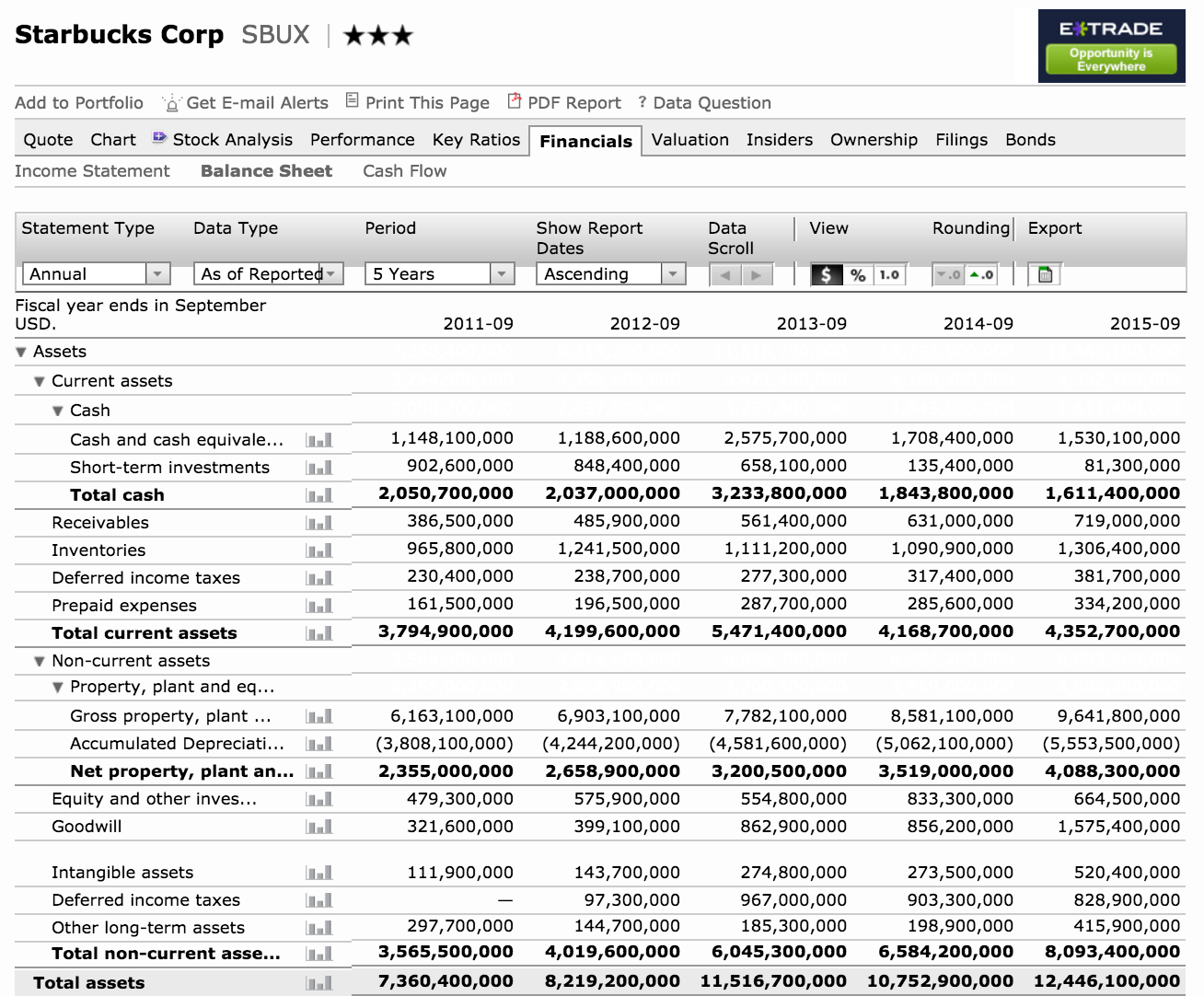Go to the Quote tab
1204x996 pixels.
[48, 140]
